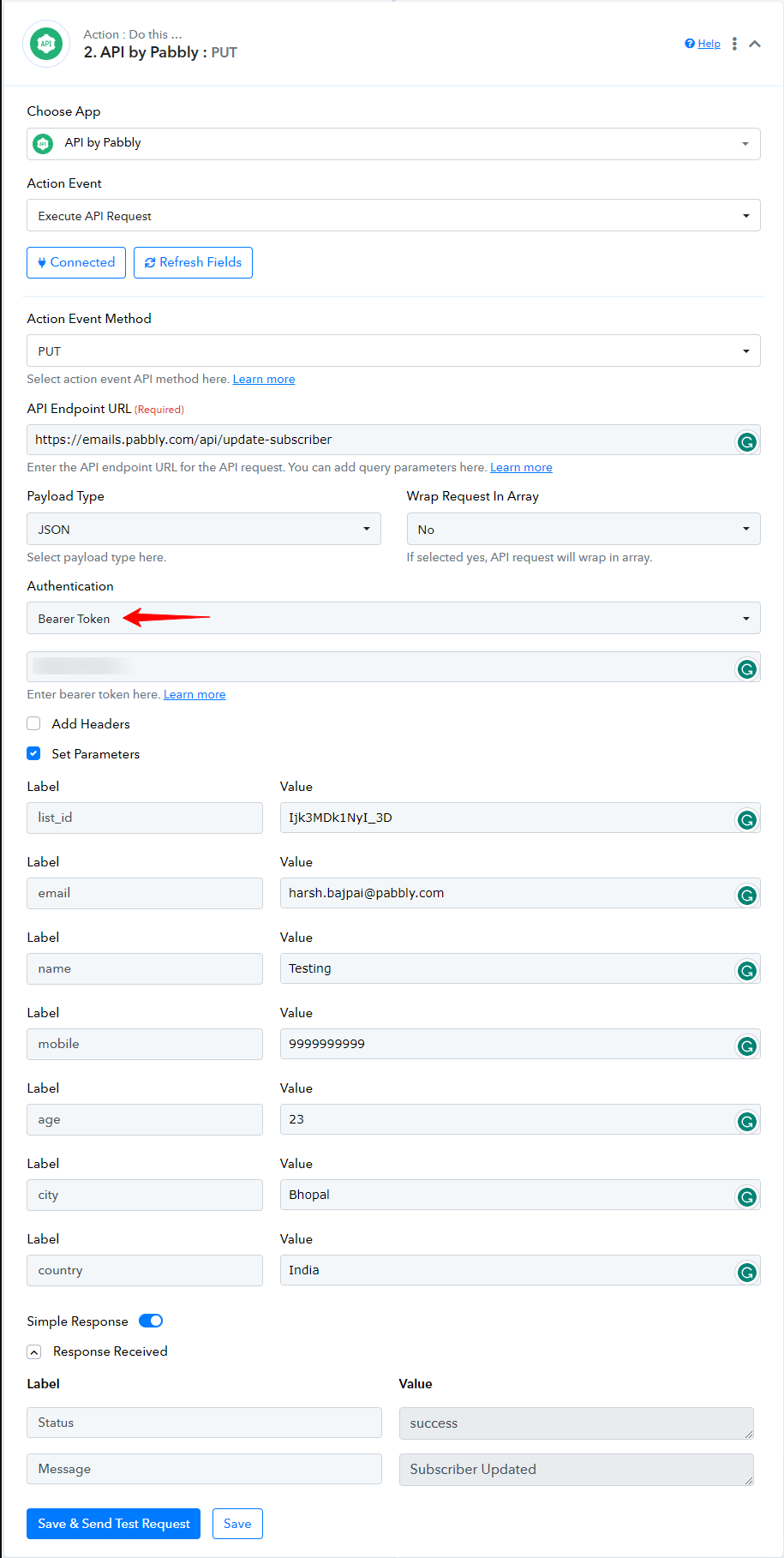This screenshot has width=784, height=1558.
Task: Click the city label field
Action: (145, 1195)
